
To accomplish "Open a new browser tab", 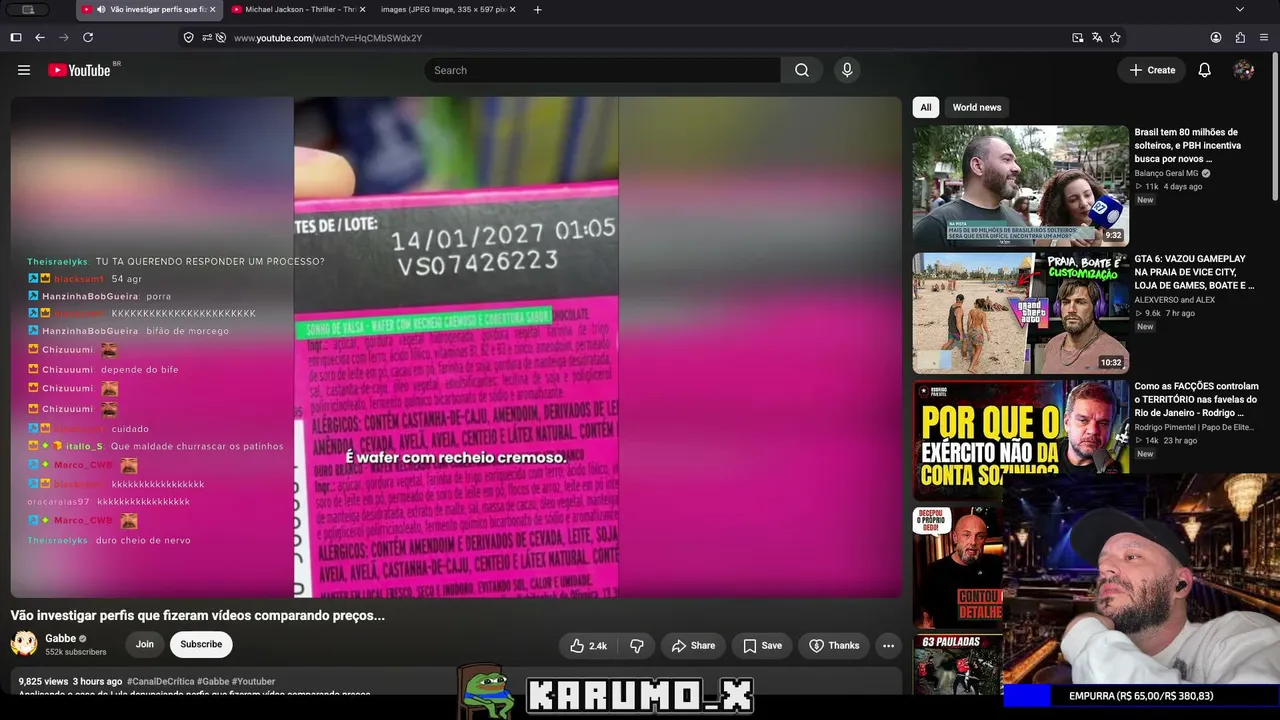I will [537, 9].
